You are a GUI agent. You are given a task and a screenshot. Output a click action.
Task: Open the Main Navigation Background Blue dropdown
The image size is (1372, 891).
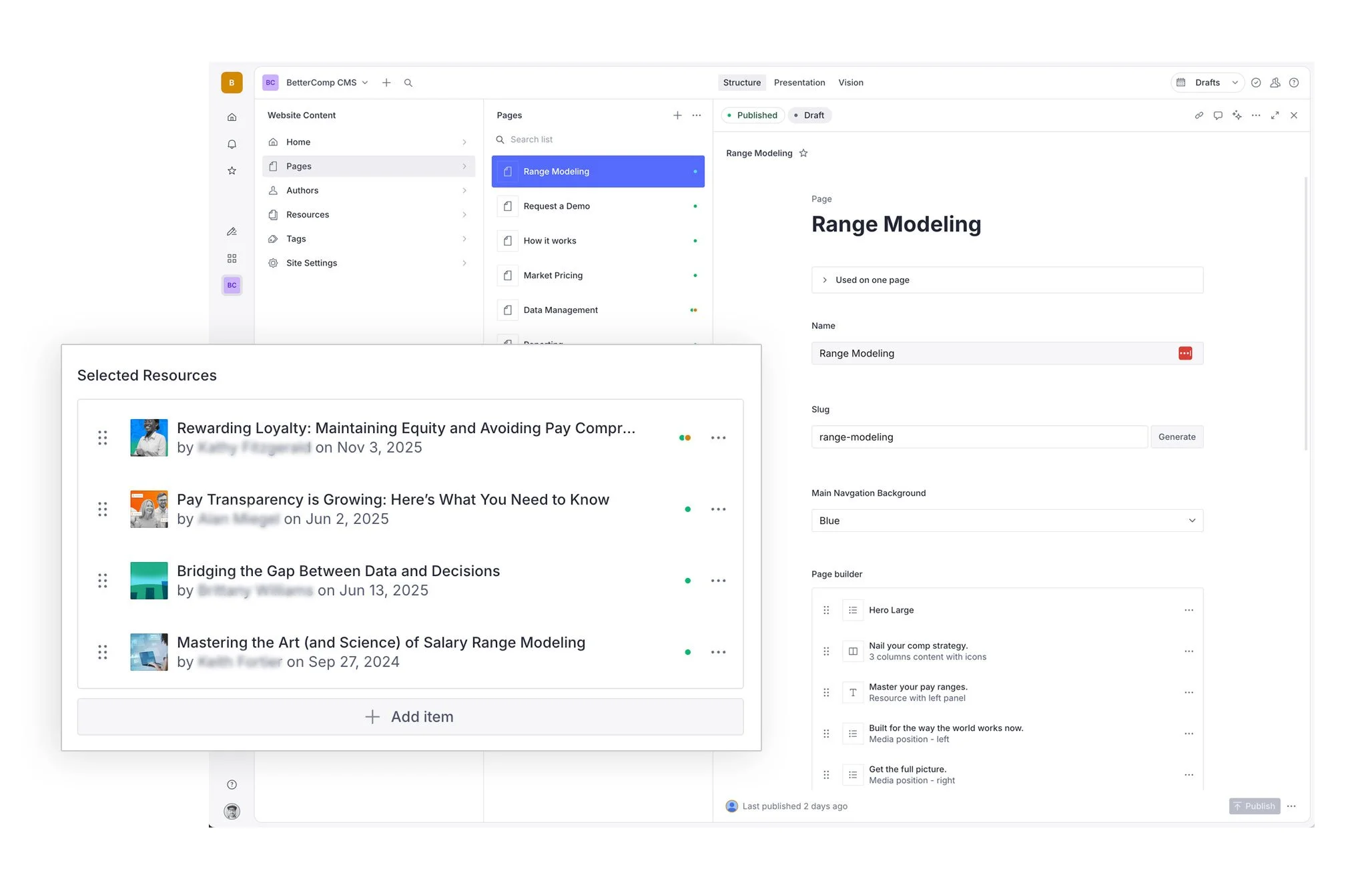pyautogui.click(x=1006, y=521)
